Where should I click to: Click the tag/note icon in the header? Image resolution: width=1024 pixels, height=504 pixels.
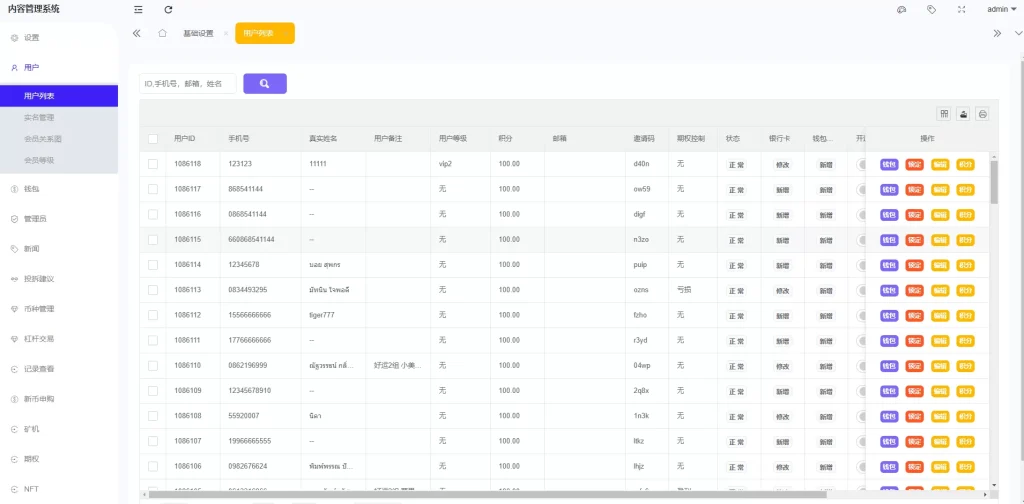tap(931, 9)
